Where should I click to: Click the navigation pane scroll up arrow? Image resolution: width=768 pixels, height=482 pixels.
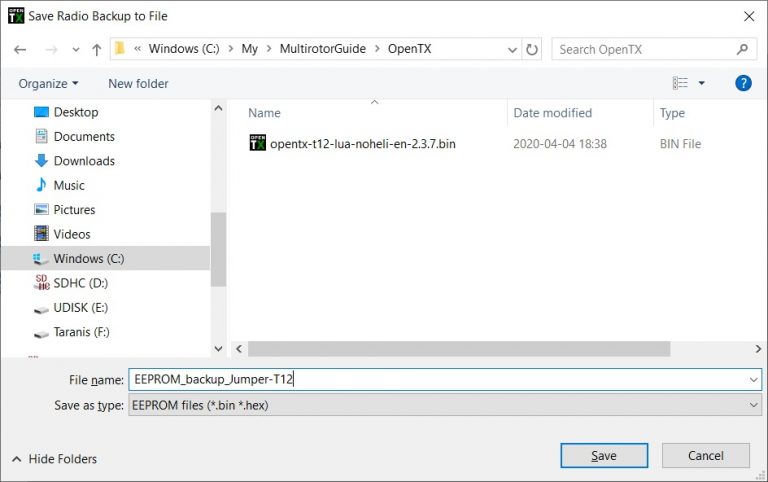[218, 108]
